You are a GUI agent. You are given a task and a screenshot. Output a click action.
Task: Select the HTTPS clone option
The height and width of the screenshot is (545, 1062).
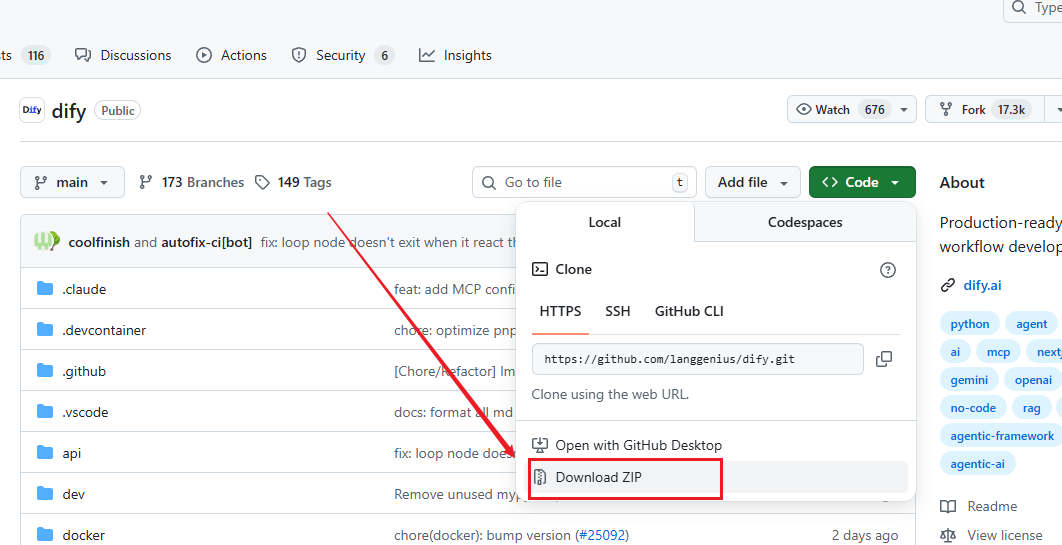pos(560,311)
